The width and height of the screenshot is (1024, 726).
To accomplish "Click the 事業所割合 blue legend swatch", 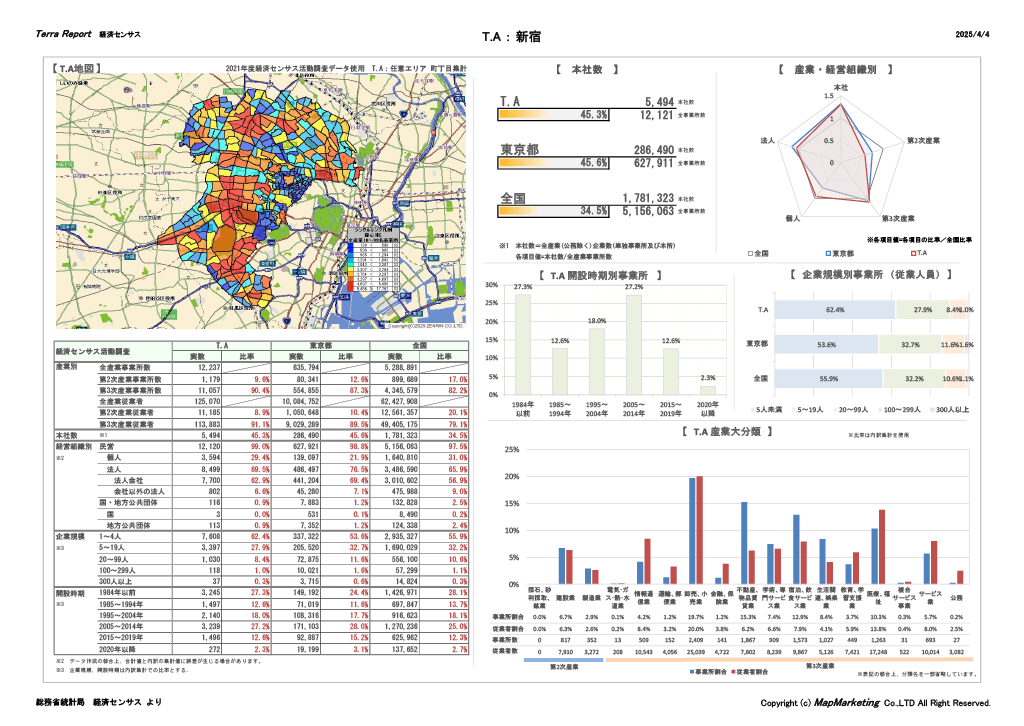I will pyautogui.click(x=692, y=672).
